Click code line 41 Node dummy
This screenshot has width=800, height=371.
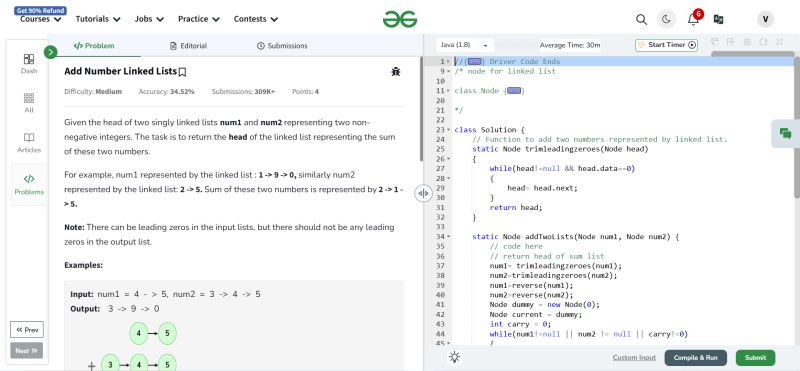coord(544,305)
